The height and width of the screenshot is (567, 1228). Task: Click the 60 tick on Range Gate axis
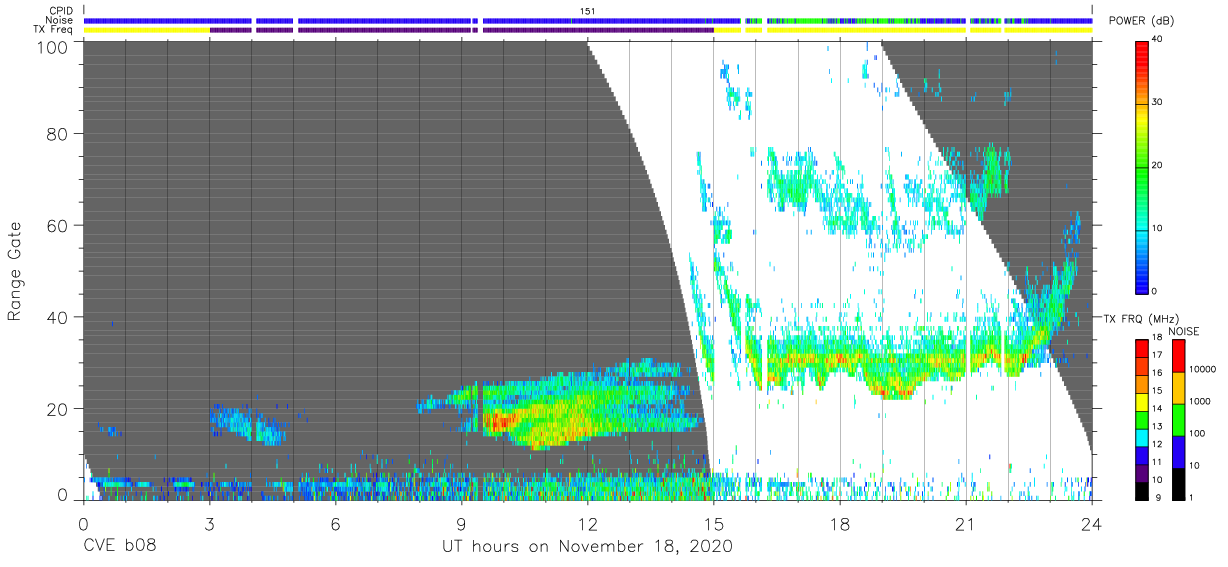(x=59, y=226)
